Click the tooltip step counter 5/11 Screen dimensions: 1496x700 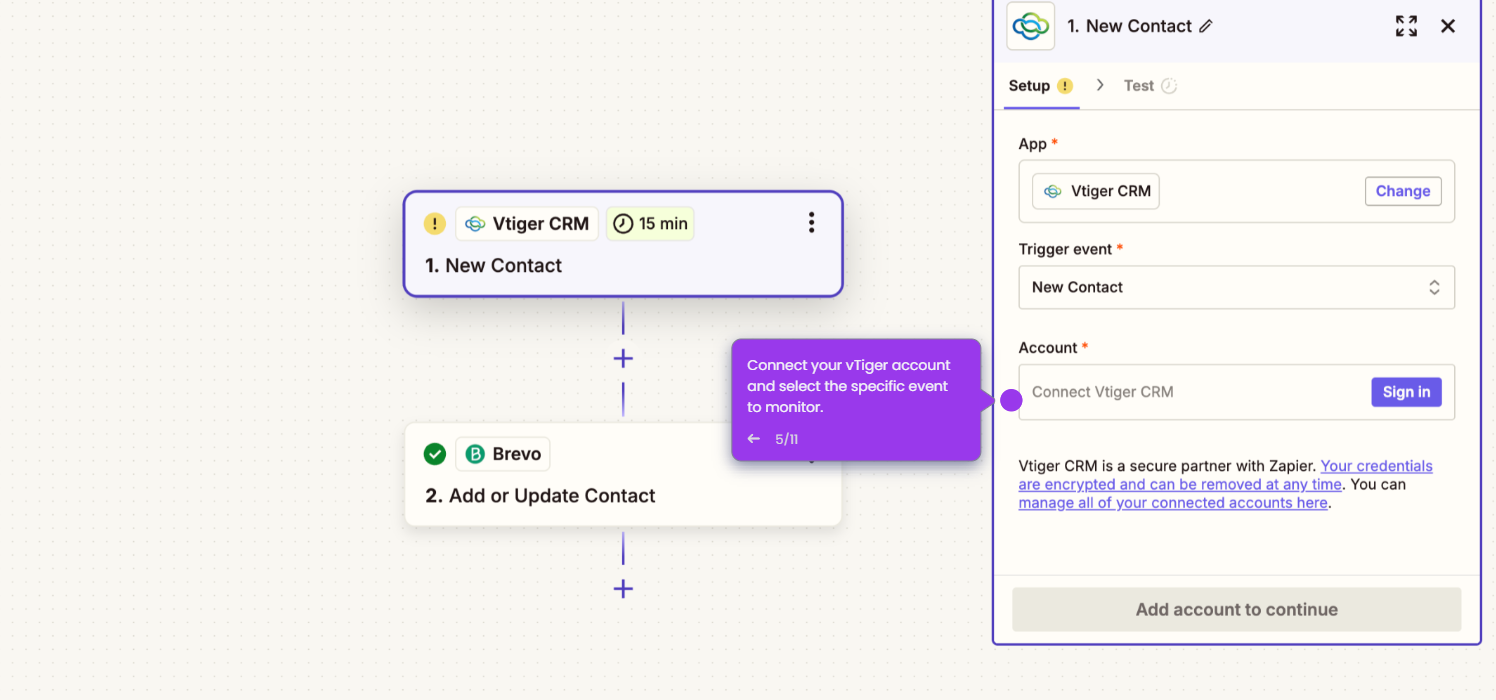pos(786,439)
